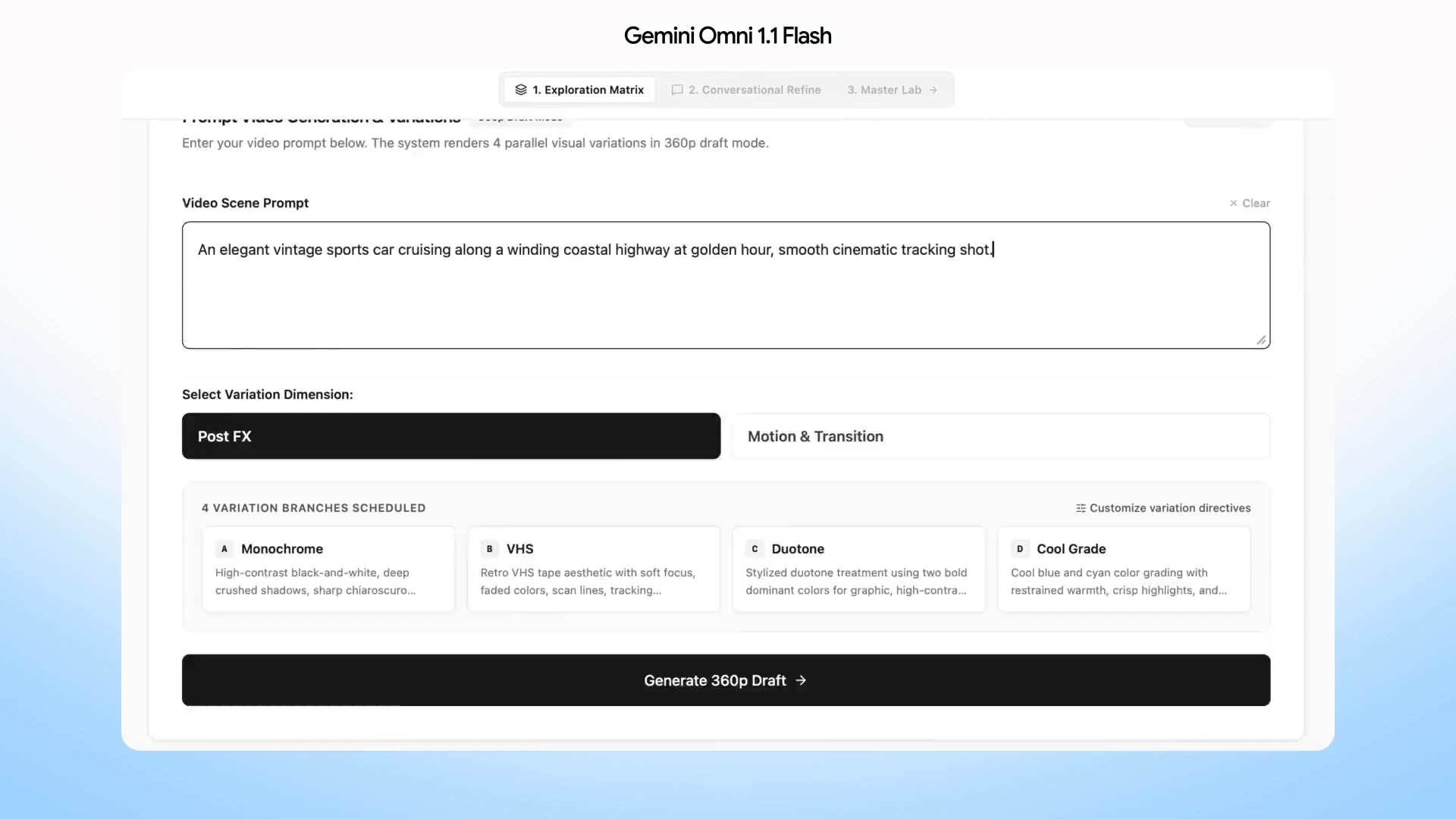Click the "Gemini Omni 1.1 Flash" page title
Viewport: 1456px width, 819px height.
point(728,36)
